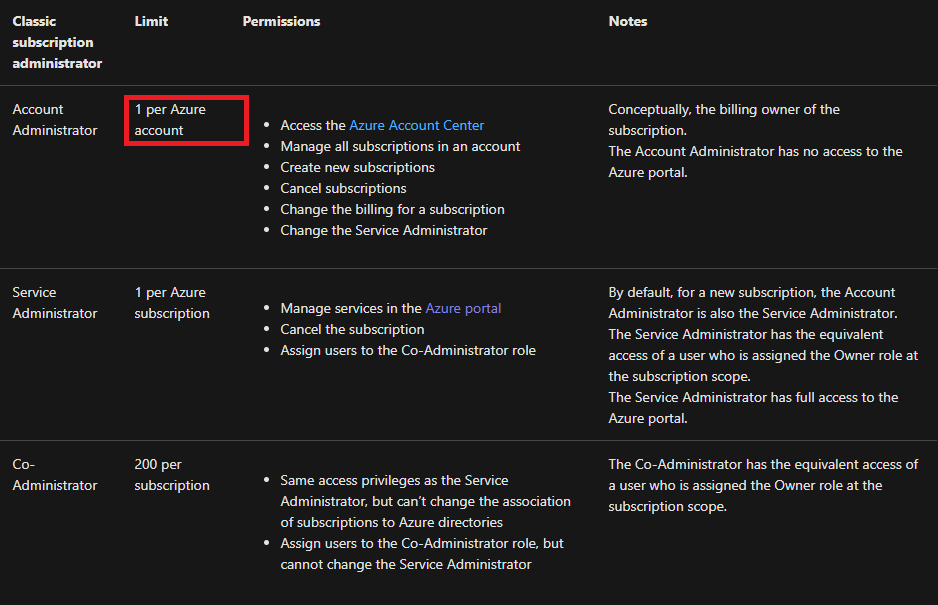Click the highlighted '1 per Azure account' cell
The width and height of the screenshot is (938, 605).
185,120
